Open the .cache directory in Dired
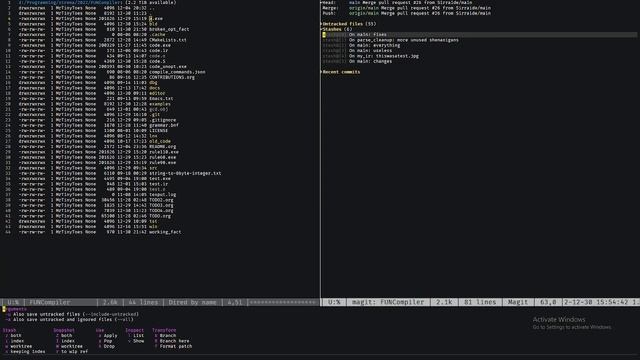 pyautogui.click(x=157, y=35)
